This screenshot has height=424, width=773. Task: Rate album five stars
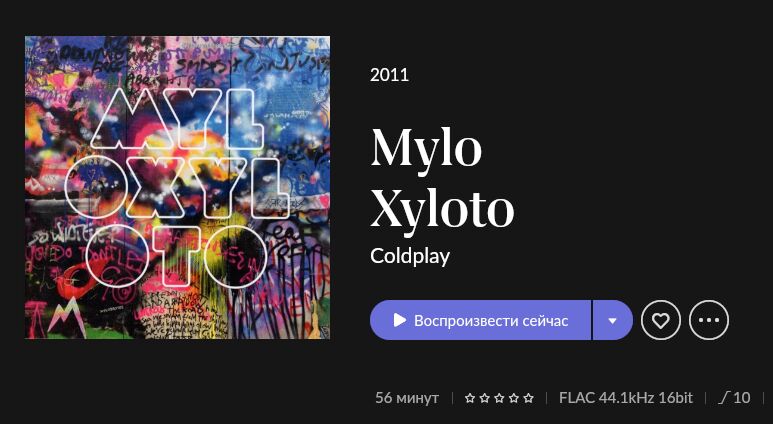tap(528, 398)
